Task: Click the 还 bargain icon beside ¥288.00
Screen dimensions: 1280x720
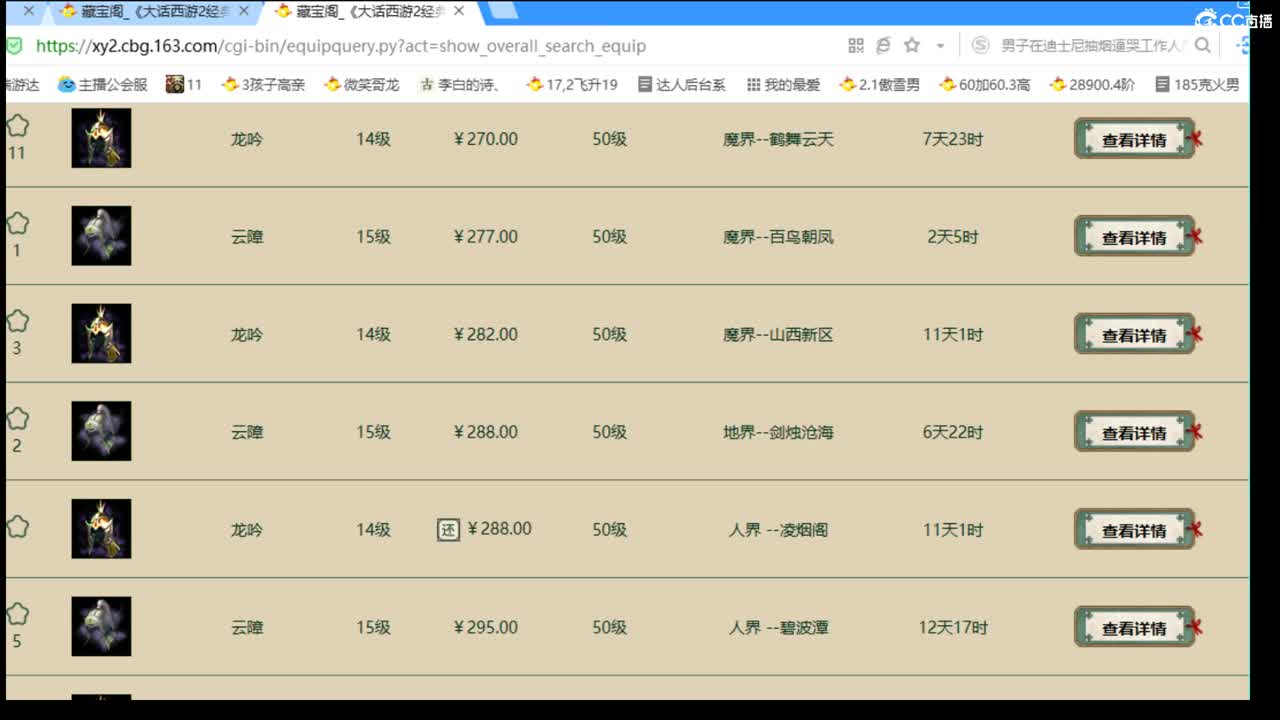Action: click(x=448, y=529)
